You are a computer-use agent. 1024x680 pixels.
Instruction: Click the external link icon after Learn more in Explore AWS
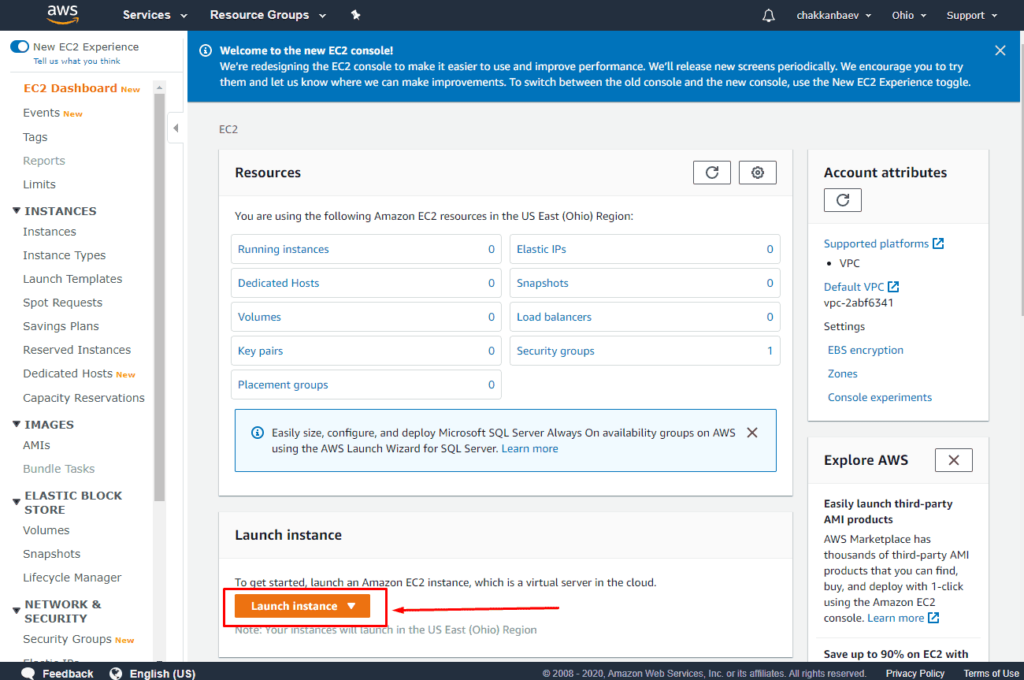pyautogui.click(x=934, y=618)
